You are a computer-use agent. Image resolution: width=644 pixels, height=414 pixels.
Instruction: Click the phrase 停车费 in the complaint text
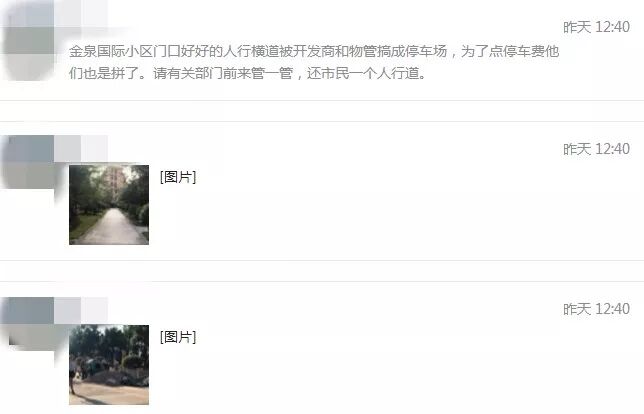coord(524,51)
